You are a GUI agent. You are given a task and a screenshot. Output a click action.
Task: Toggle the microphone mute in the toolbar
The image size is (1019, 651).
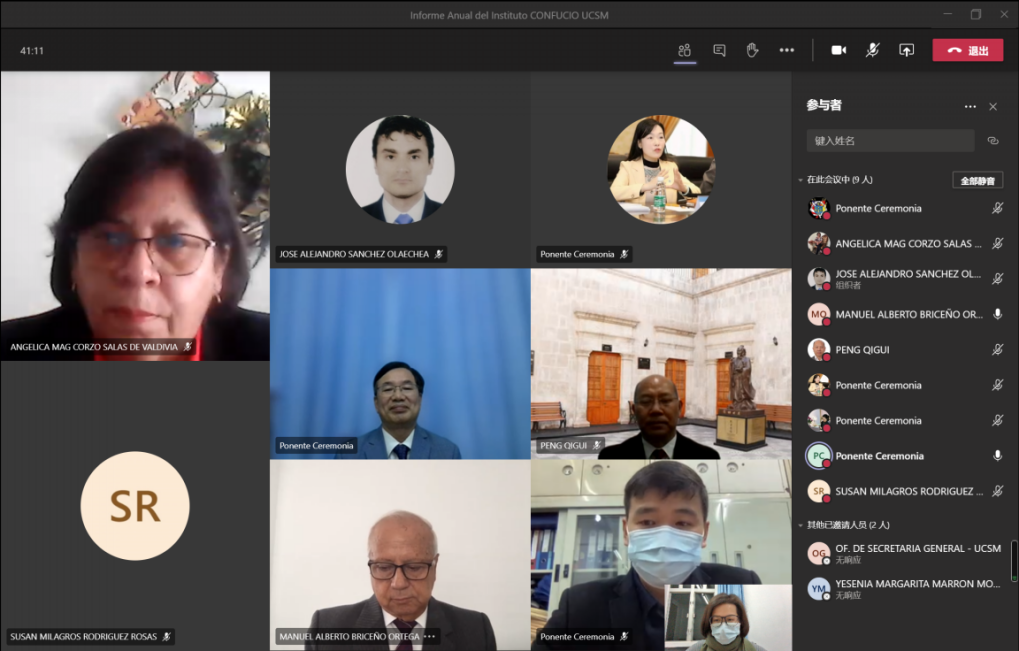pyautogui.click(x=872, y=50)
